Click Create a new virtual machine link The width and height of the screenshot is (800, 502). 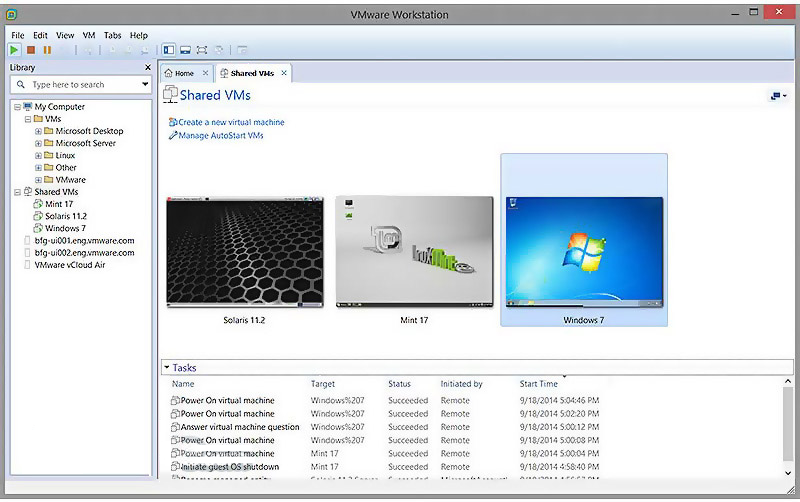tap(230, 122)
